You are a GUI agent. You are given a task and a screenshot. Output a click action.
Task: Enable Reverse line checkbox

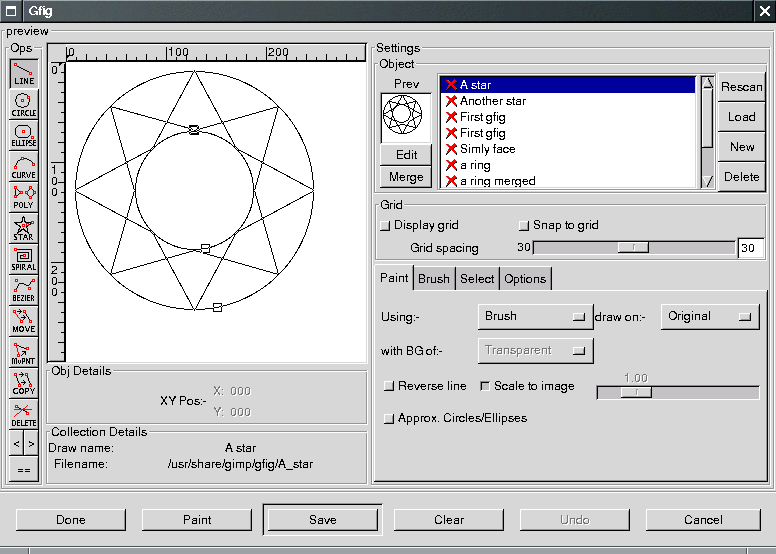pos(389,386)
